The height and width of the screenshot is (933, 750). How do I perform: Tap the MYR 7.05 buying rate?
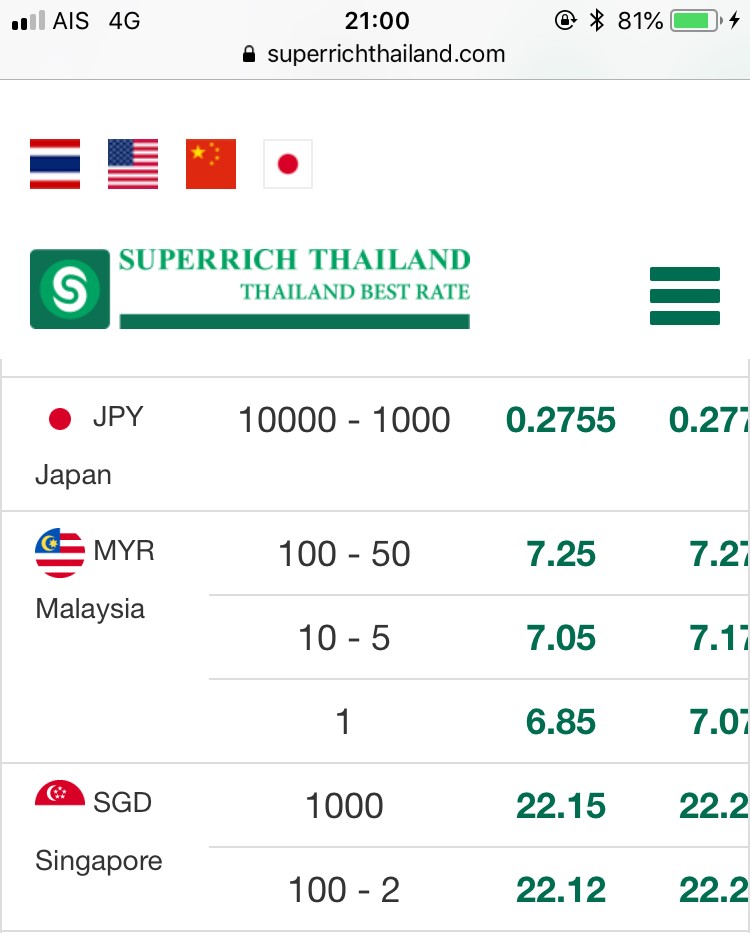click(x=560, y=637)
